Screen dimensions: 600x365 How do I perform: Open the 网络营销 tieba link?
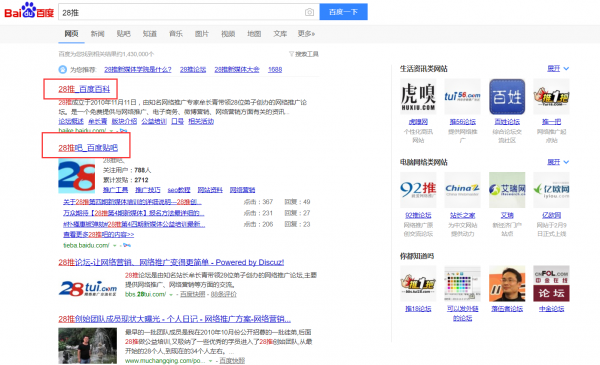point(242,190)
